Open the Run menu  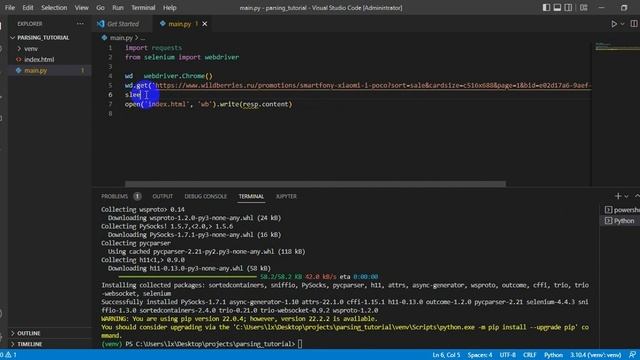pos(118,8)
